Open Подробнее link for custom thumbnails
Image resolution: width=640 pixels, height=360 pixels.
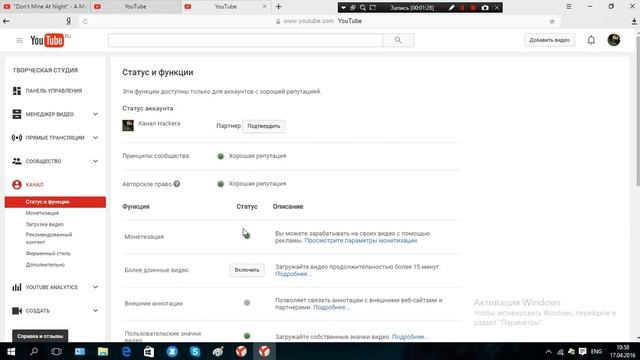[410, 337]
